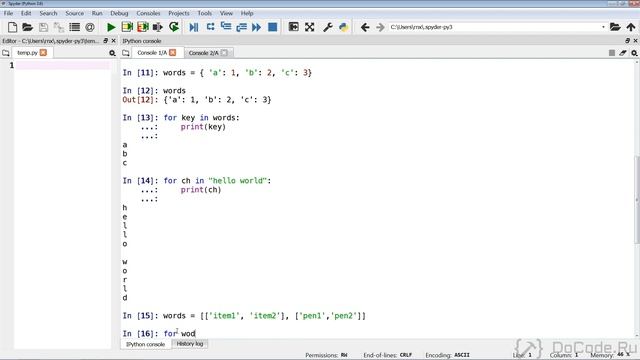Undock the IPython console pane
The image size is (640, 360).
pyautogui.click(x=627, y=41)
